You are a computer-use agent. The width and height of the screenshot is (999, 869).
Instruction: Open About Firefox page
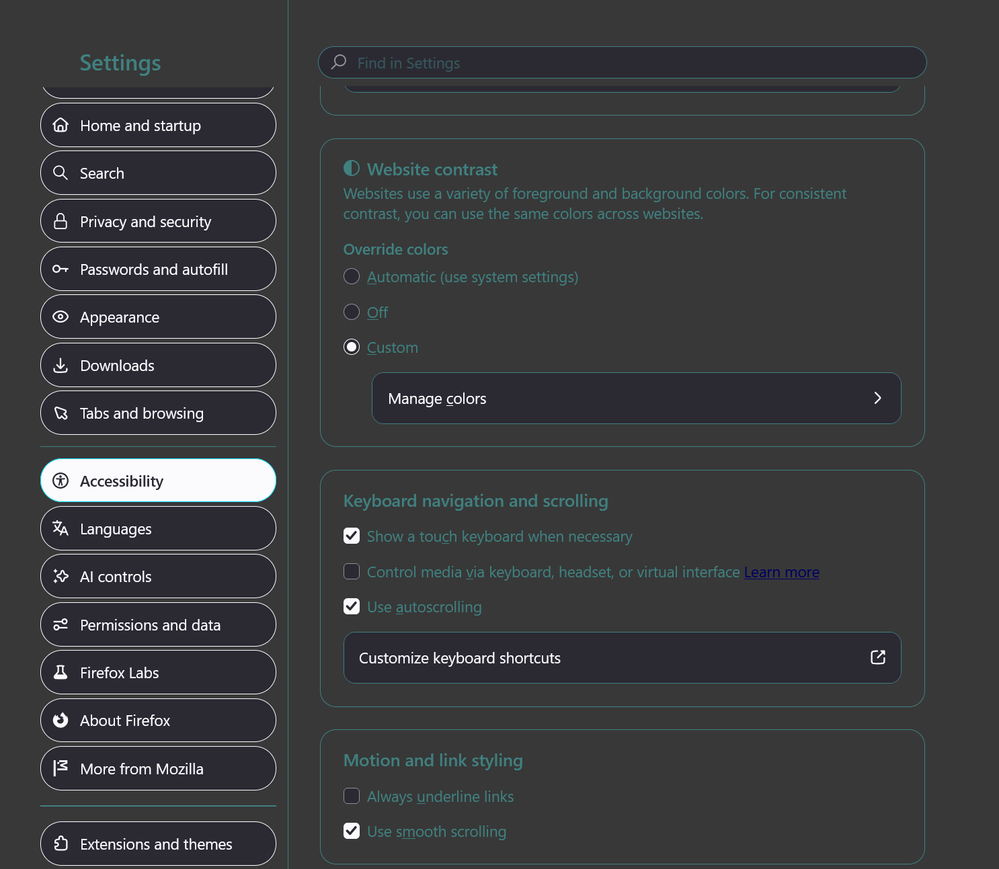tap(158, 720)
